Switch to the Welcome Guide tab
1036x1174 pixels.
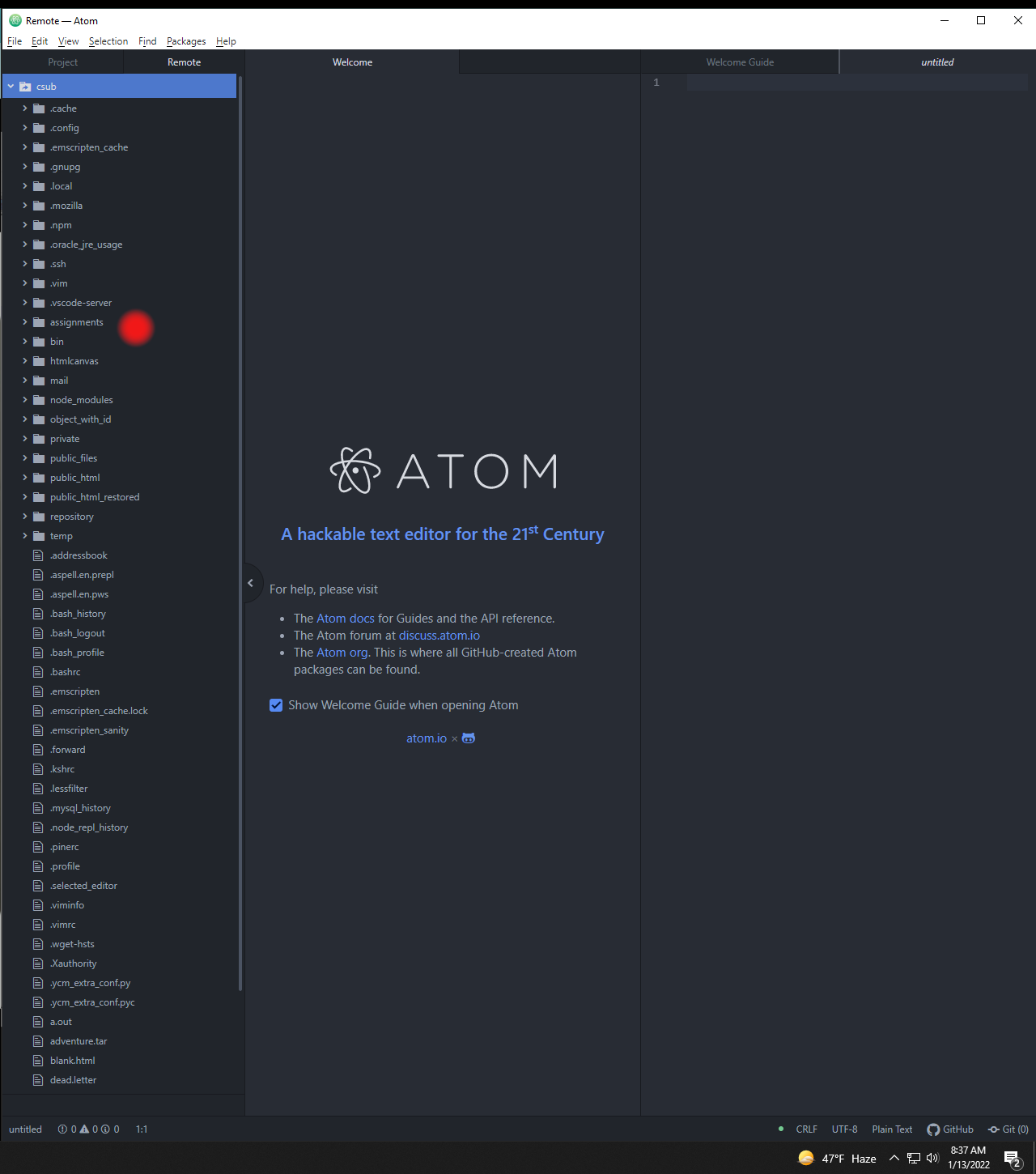click(740, 62)
